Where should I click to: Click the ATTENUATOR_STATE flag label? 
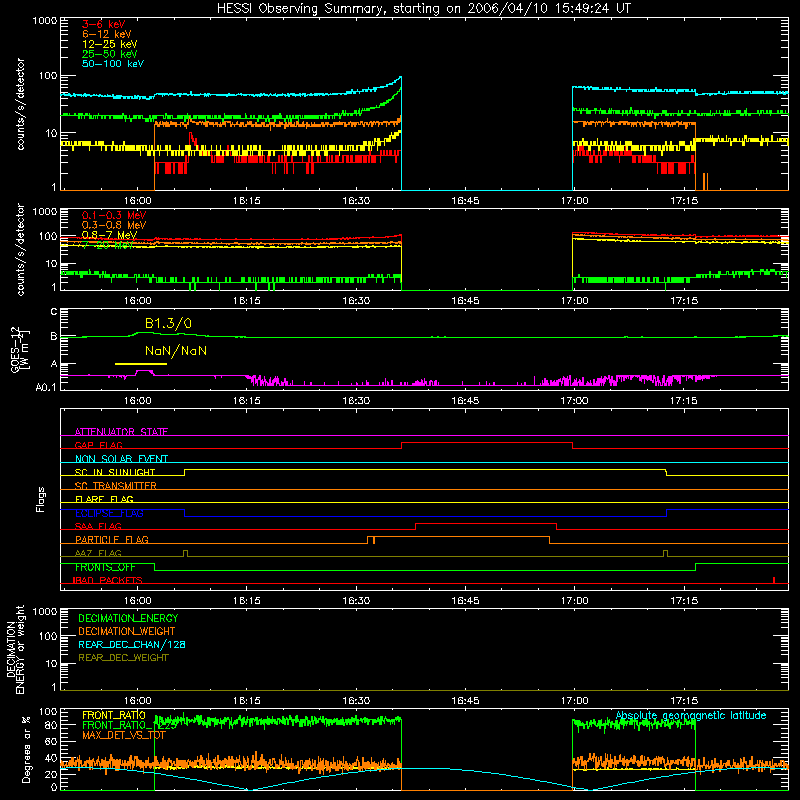tap(121, 432)
